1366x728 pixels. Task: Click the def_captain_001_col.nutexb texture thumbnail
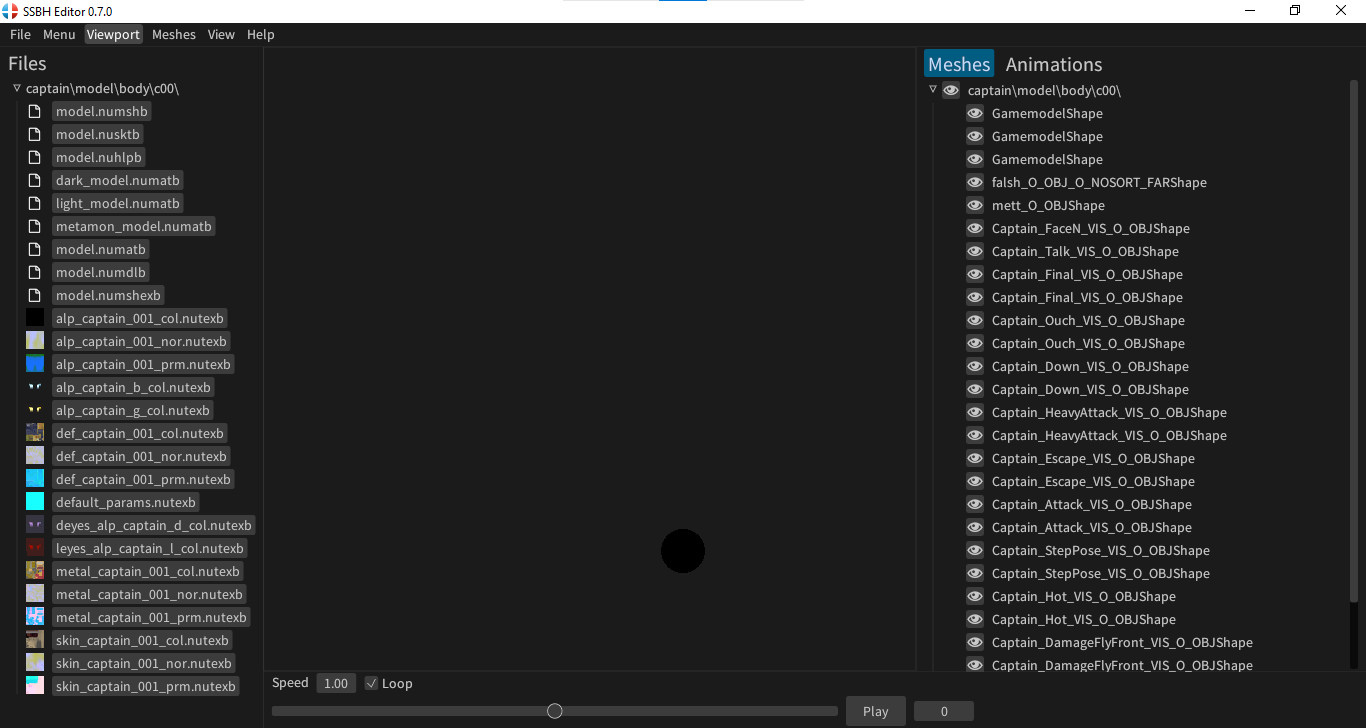[x=35, y=433]
